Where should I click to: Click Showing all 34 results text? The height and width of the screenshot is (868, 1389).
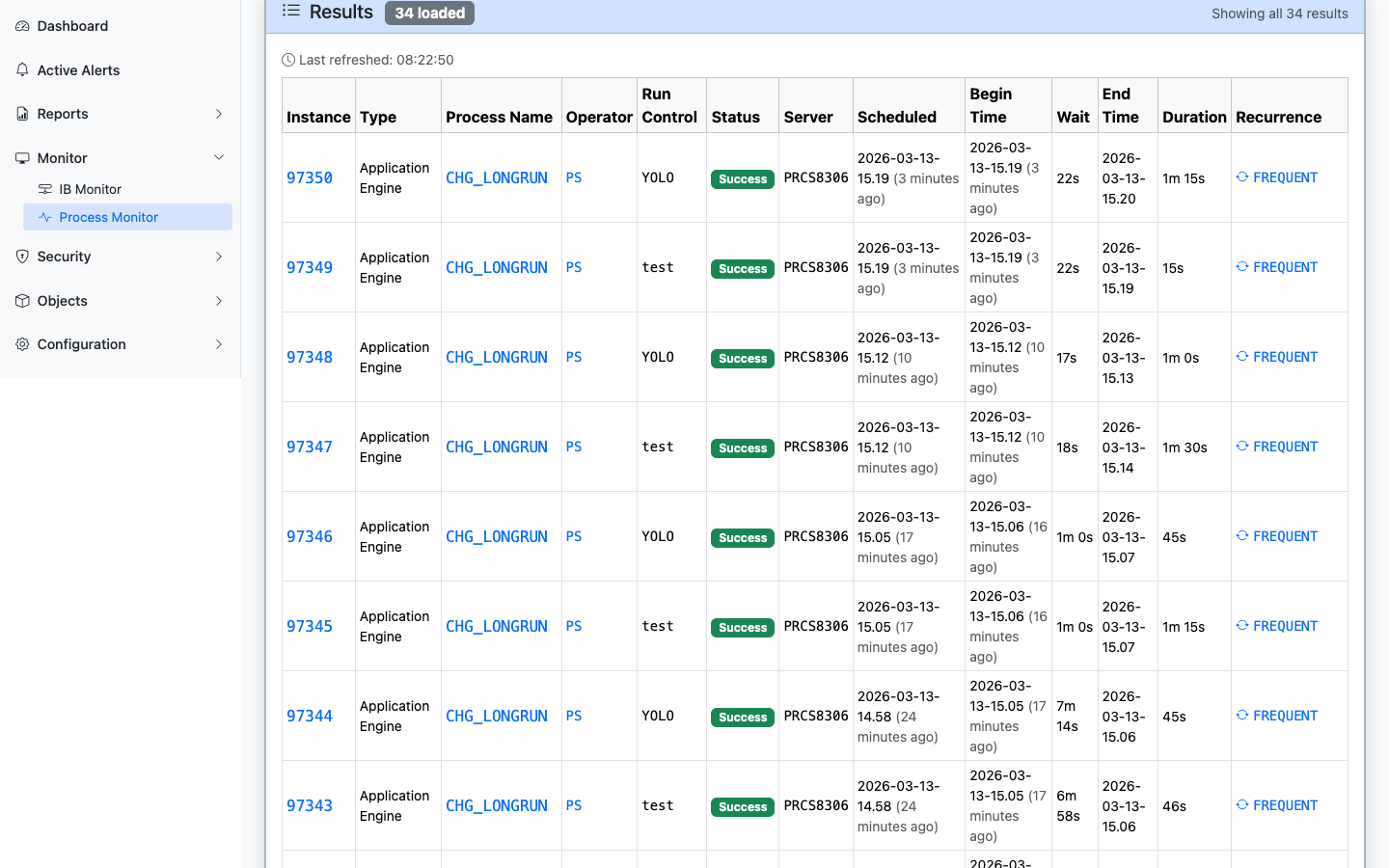pyautogui.click(x=1280, y=14)
